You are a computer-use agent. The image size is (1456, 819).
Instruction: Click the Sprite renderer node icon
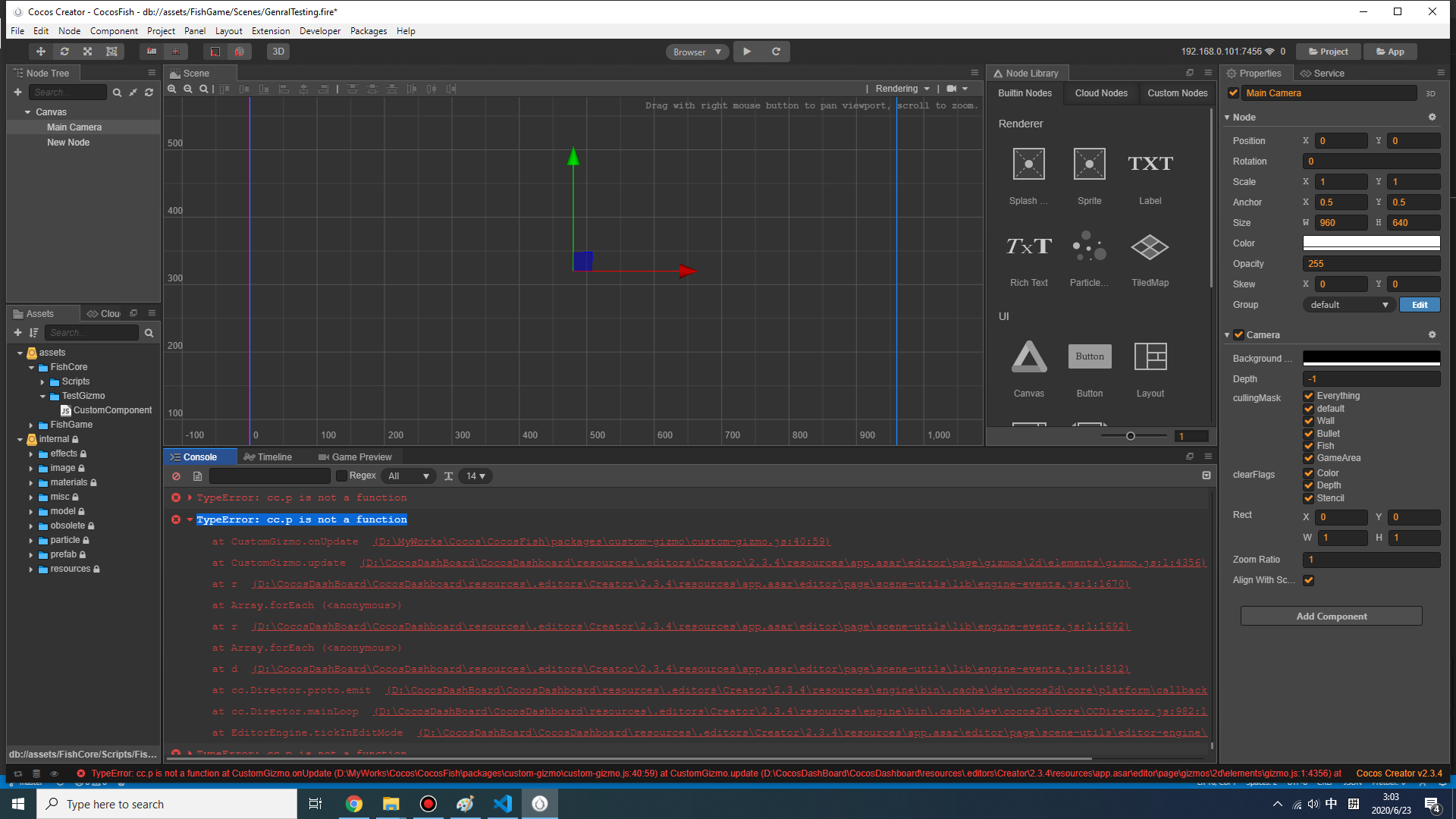coord(1089,165)
